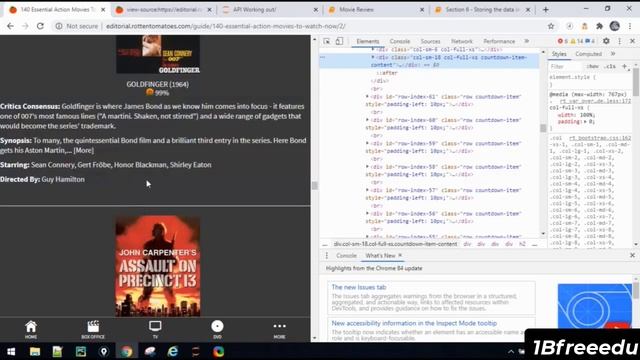Open 'The new Issues tab' link
640x360 pixels.
[359, 287]
